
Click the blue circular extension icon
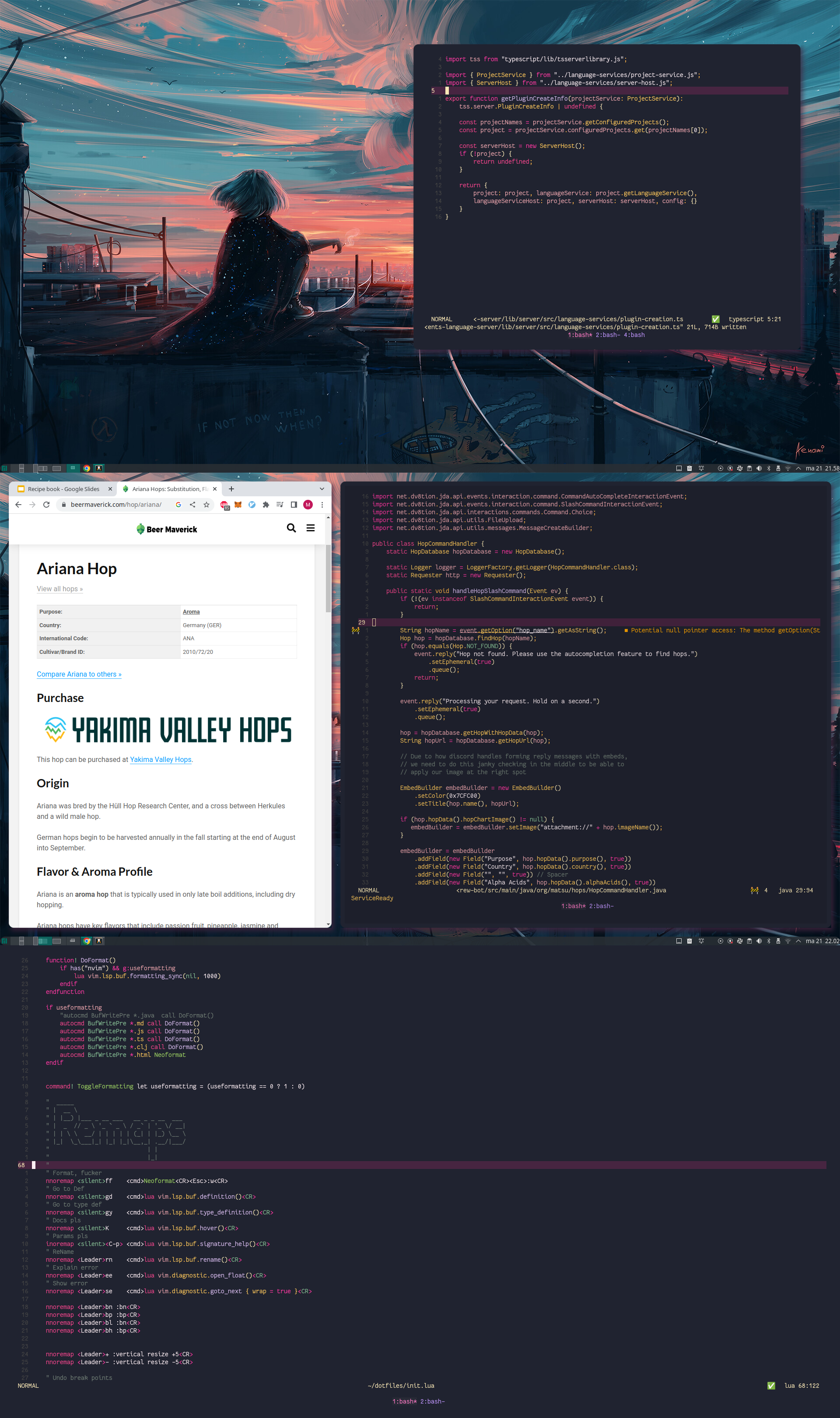252,504
